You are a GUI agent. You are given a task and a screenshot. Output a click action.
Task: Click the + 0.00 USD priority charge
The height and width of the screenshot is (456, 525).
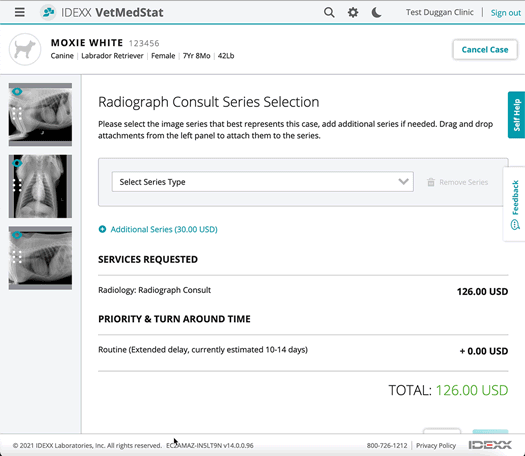click(484, 351)
